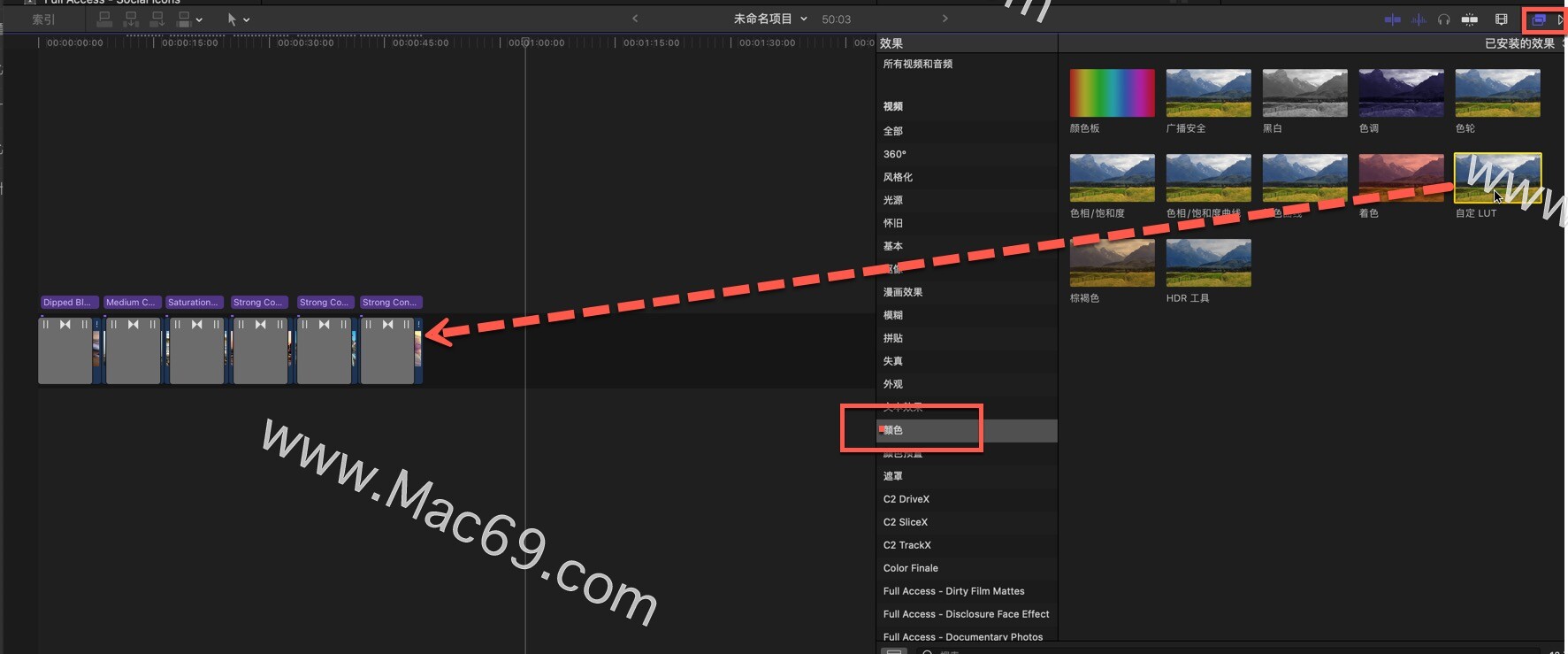This screenshot has width=1568, height=654.
Task: Select the Medium C... title clip
Action: [132, 303]
